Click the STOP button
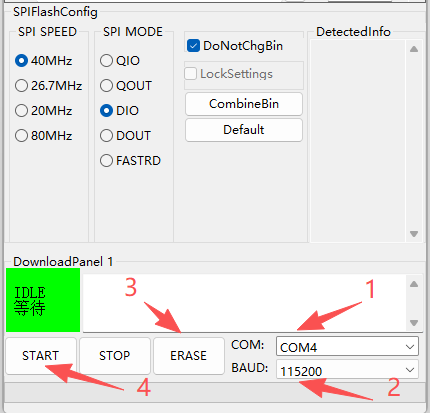Image resolution: width=430 pixels, height=413 pixels. pyautogui.click(x=115, y=356)
